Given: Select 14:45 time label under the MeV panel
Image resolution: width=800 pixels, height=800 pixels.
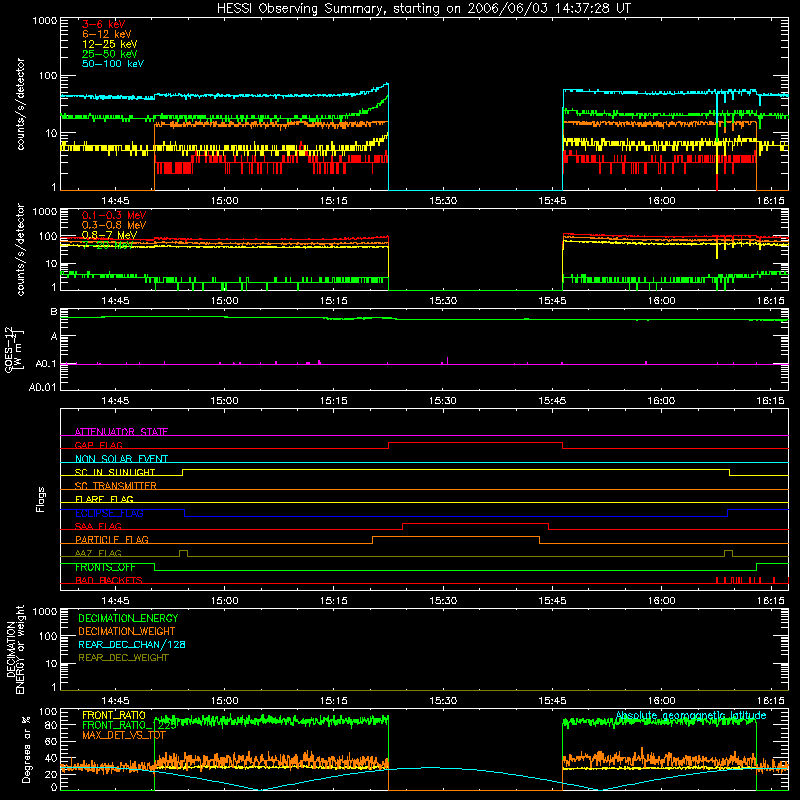Looking at the screenshot, I should pyautogui.click(x=115, y=301).
